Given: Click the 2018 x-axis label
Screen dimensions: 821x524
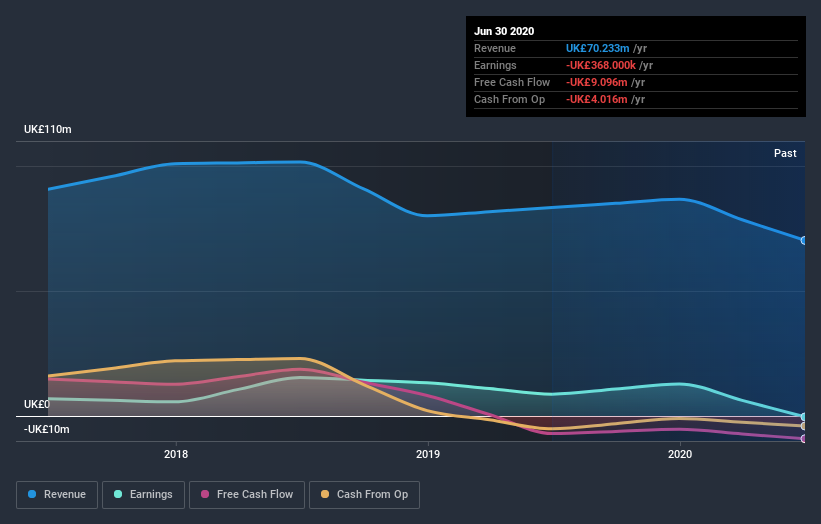Looking at the screenshot, I should pyautogui.click(x=176, y=454).
